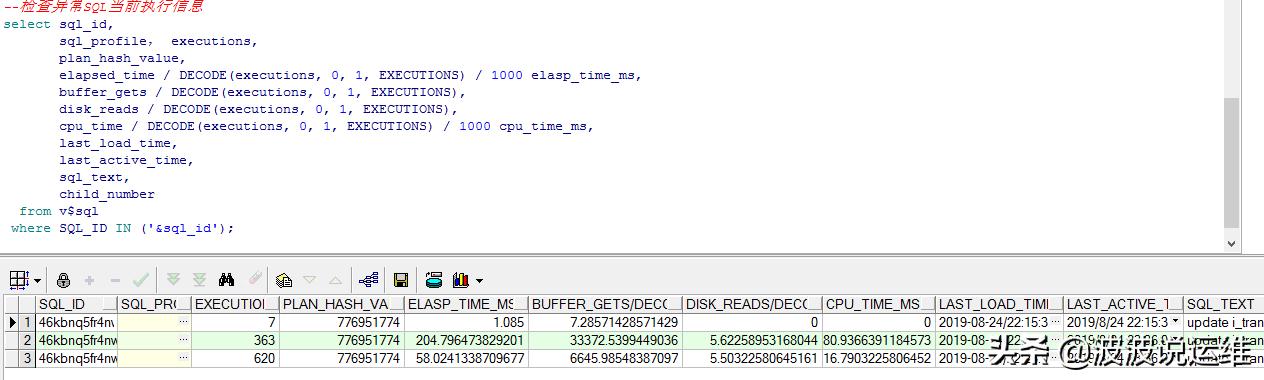Click the LAST_LOAD_TIME column header
Screen dimensions: 1264x380
click(x=999, y=304)
